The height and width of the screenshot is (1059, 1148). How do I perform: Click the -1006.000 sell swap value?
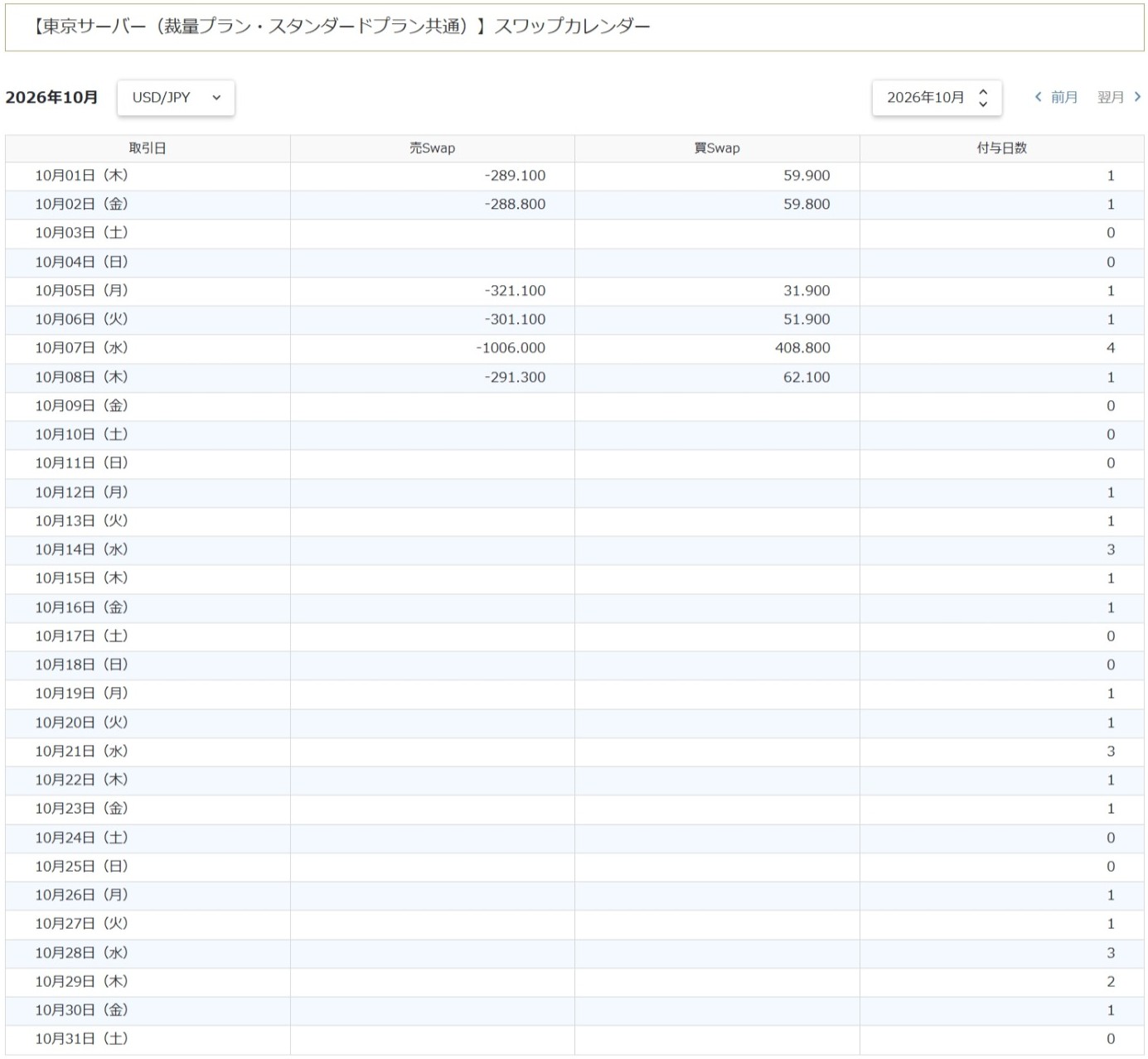511,348
